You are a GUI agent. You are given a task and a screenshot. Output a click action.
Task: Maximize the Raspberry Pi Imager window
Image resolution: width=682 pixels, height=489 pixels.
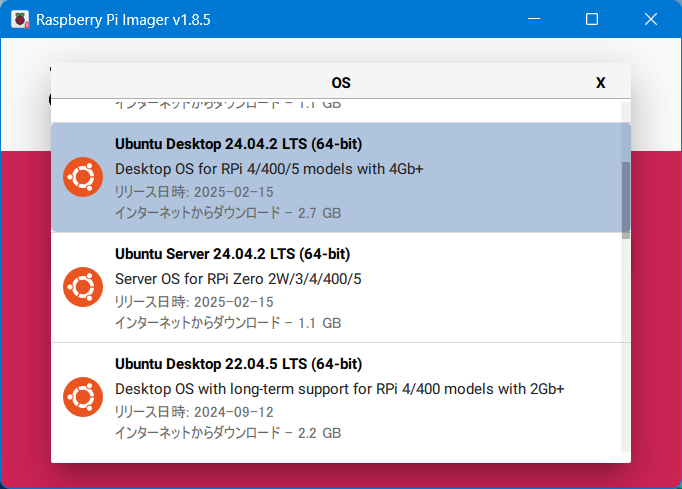(x=592, y=19)
